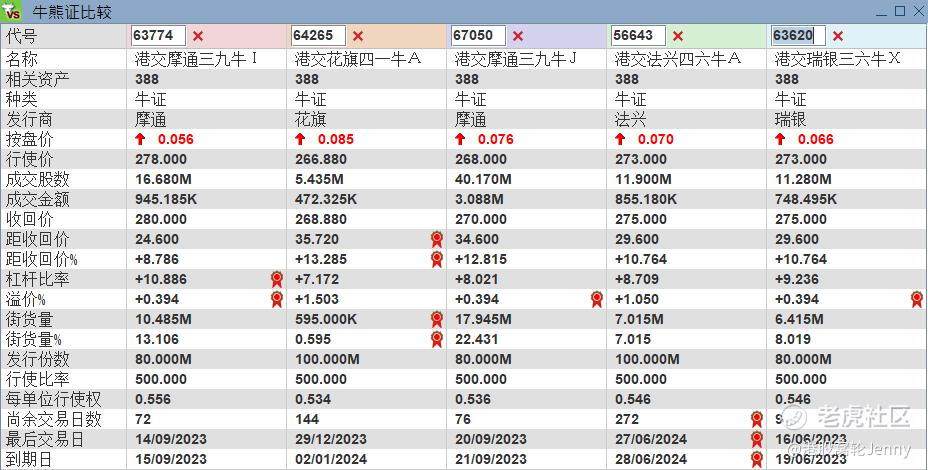928x470 pixels.
Task: Select expiry date 15/09/2023
Action: pyautogui.click(x=171, y=459)
